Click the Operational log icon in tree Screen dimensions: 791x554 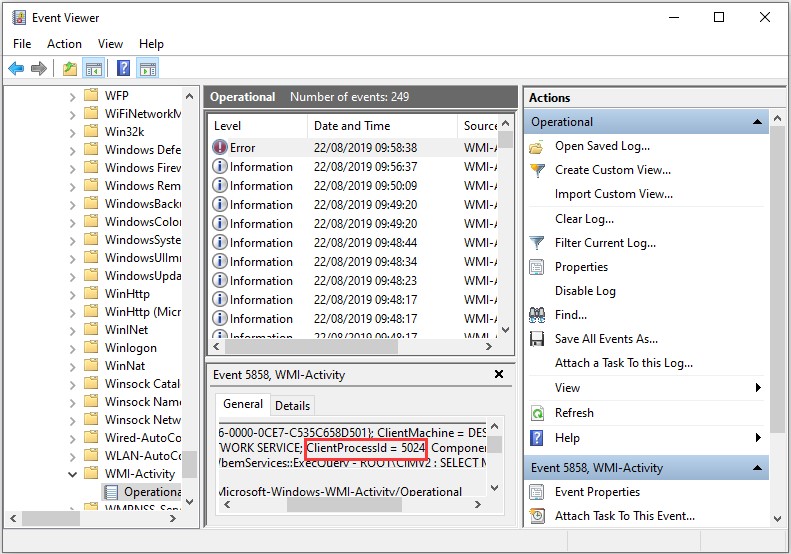[111, 491]
